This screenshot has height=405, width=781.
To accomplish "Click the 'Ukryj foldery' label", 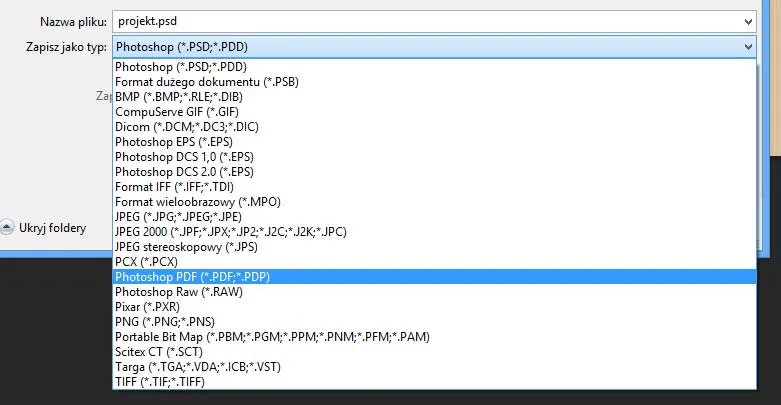I will [x=52, y=228].
